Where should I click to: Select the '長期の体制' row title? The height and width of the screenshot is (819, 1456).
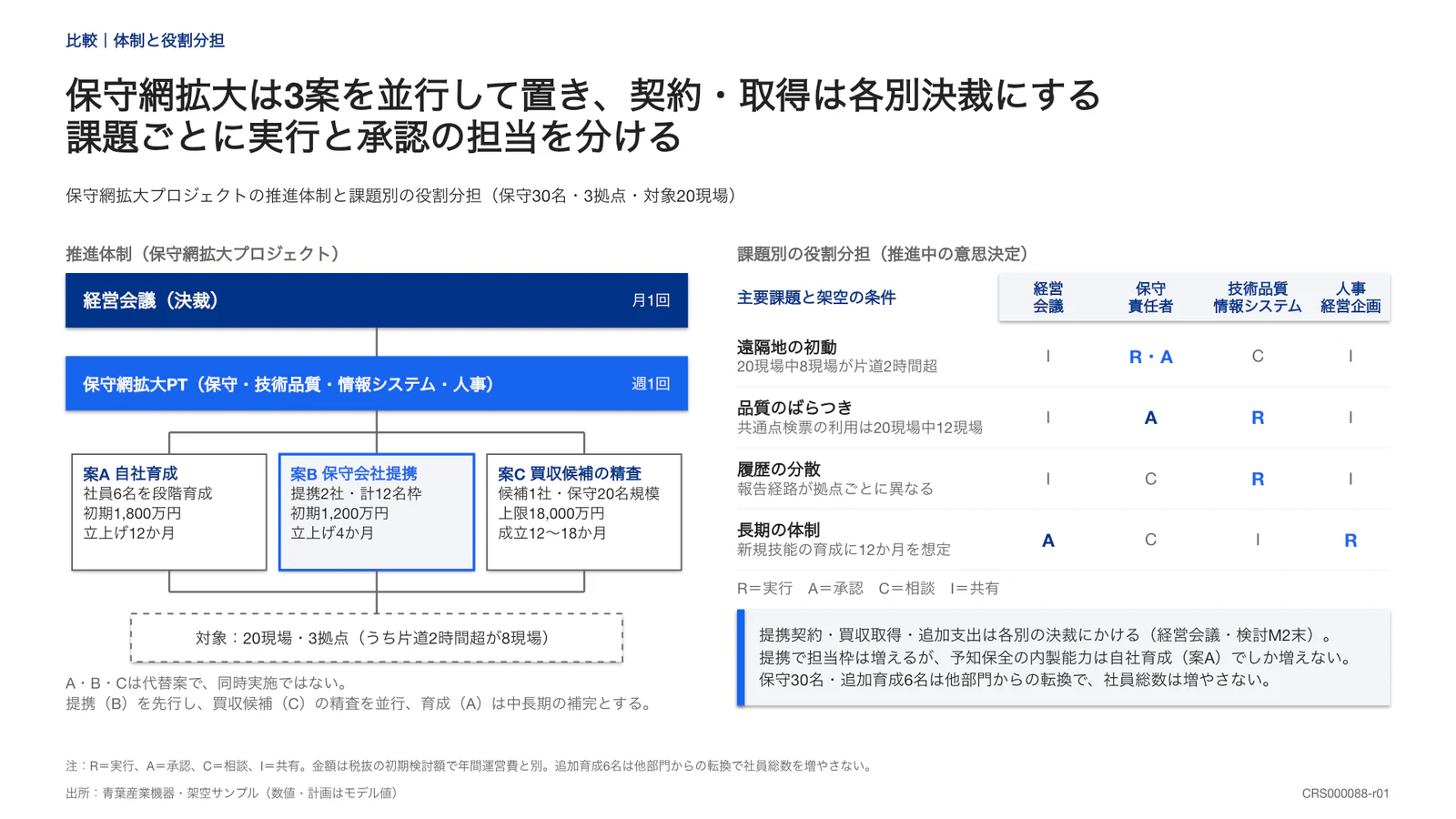pyautogui.click(x=778, y=530)
